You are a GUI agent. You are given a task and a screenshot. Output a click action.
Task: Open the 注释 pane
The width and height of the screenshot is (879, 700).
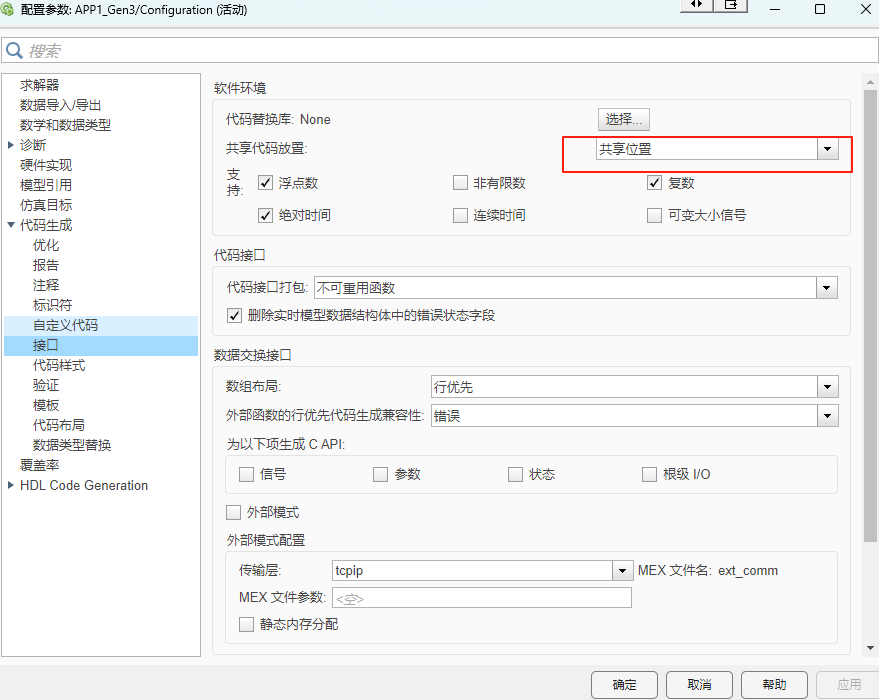pos(46,285)
